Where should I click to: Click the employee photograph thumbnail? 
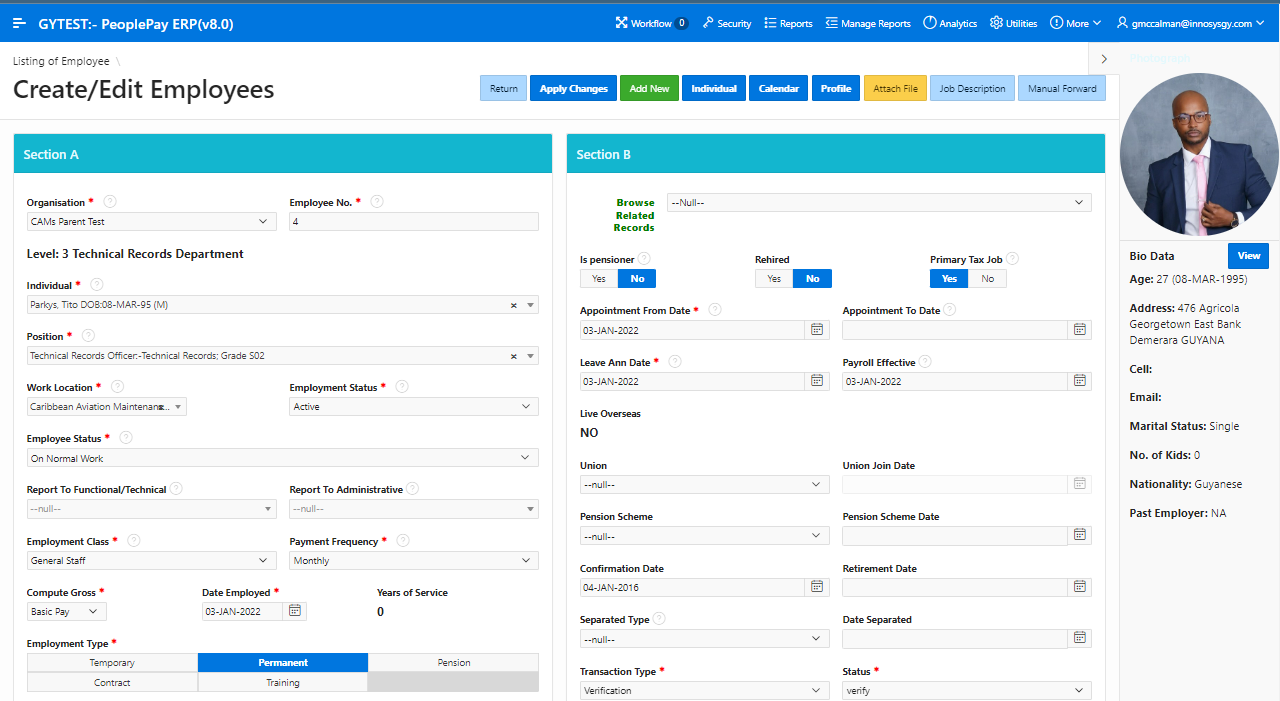1199,153
